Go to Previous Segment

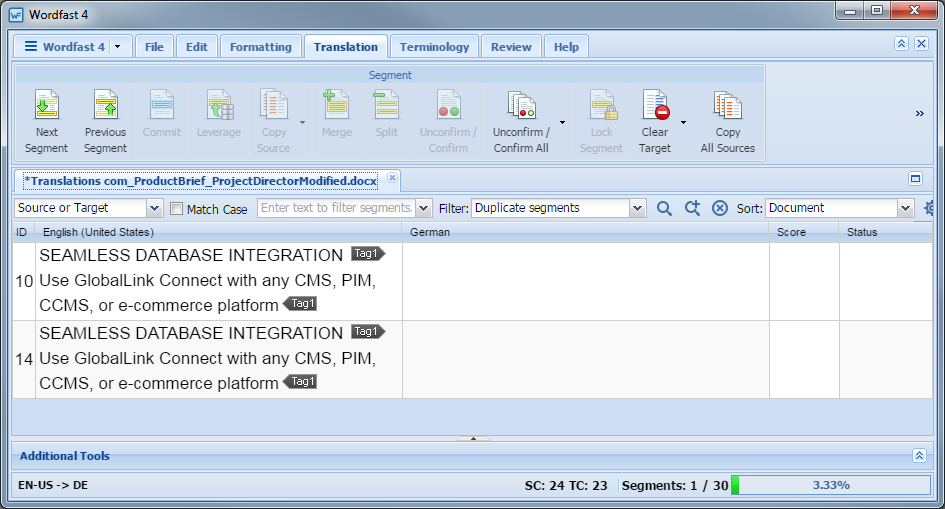point(105,122)
